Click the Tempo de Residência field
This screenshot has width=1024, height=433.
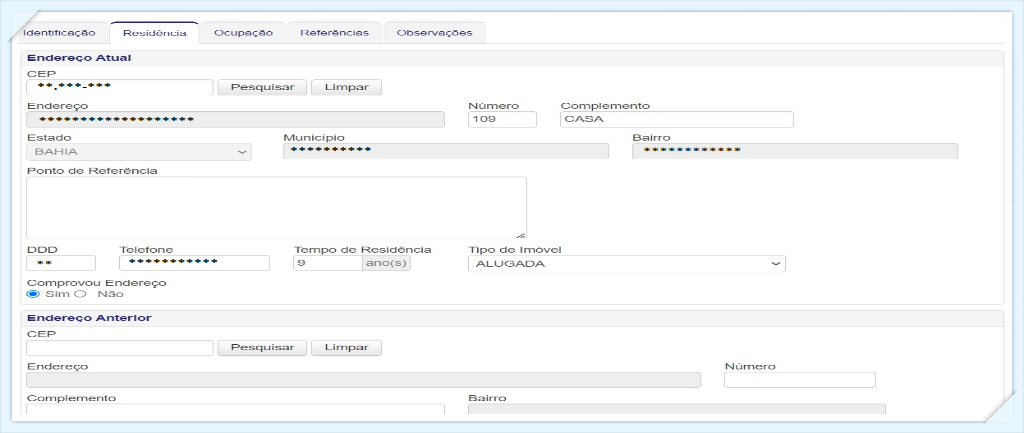coord(328,263)
